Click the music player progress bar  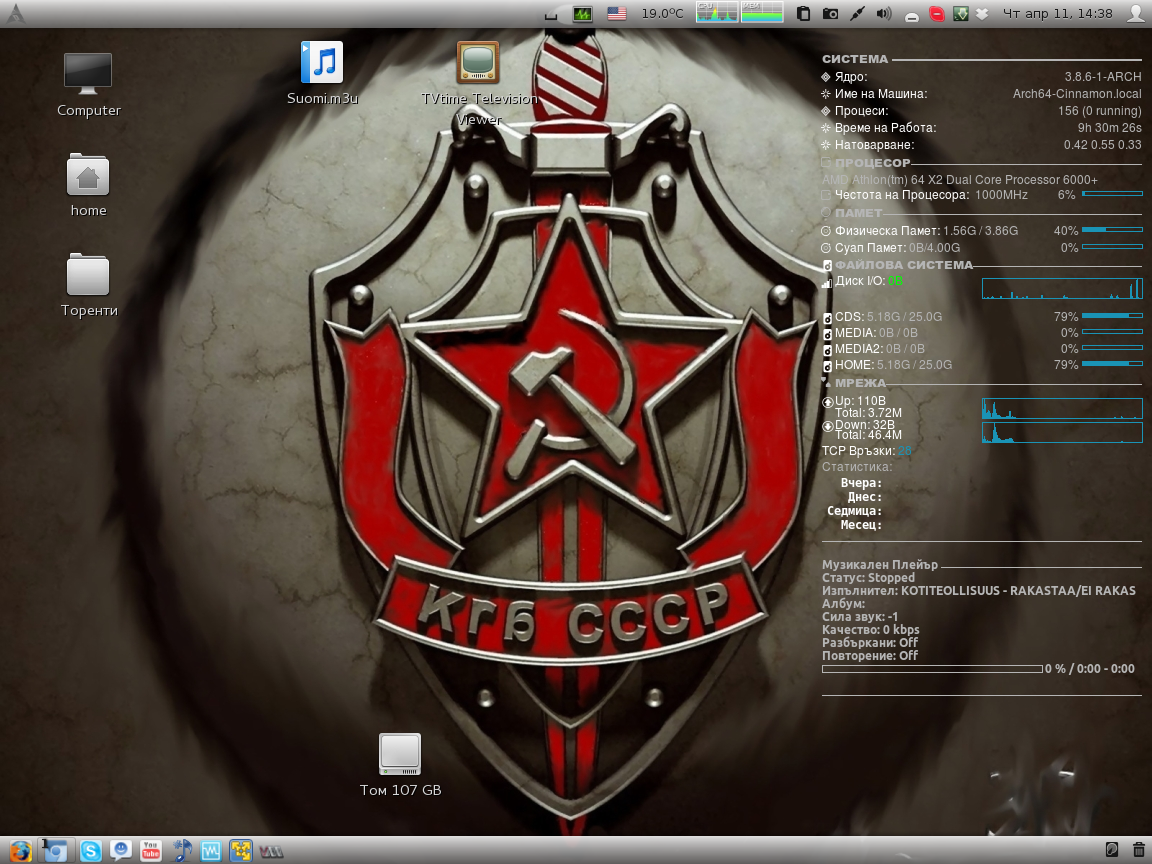tap(932, 669)
